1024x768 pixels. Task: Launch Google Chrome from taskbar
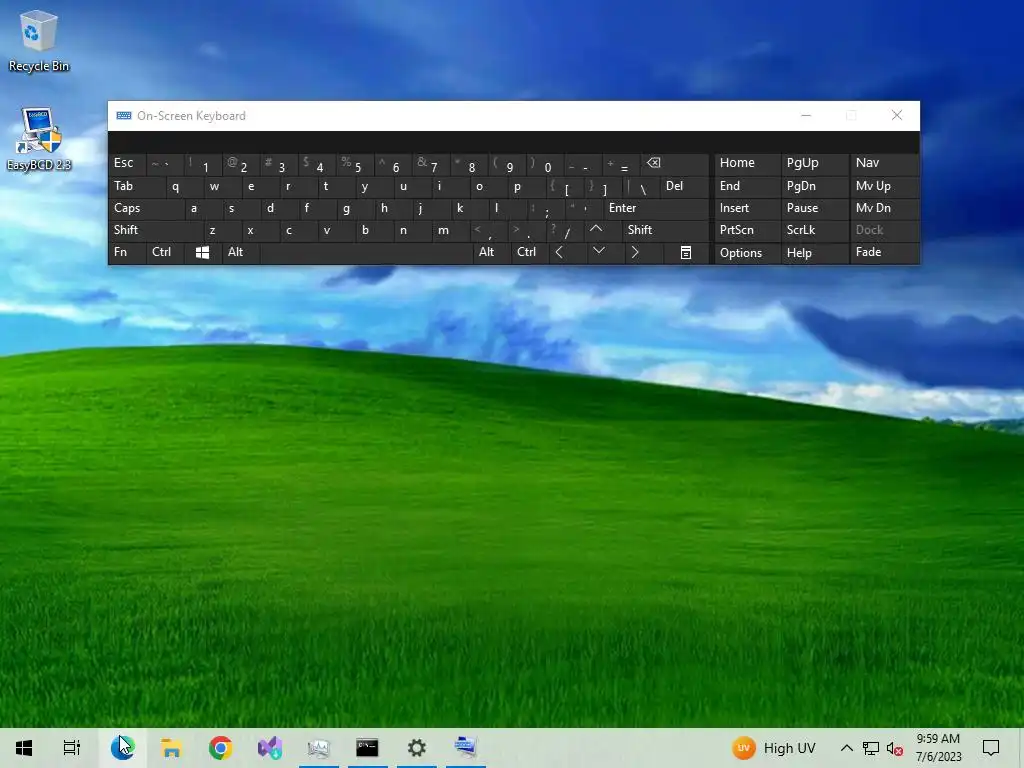[x=221, y=748]
